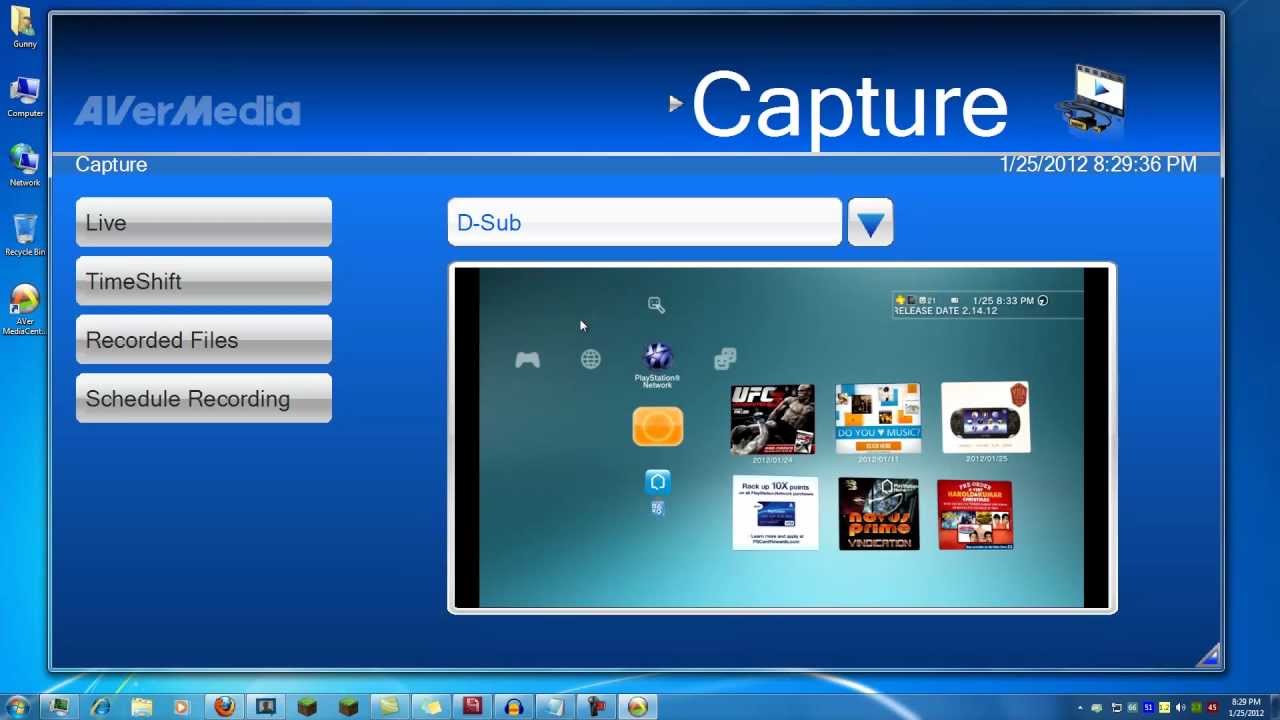Open the volume speaker tray icon
This screenshot has width=1280, height=720.
point(1180,708)
